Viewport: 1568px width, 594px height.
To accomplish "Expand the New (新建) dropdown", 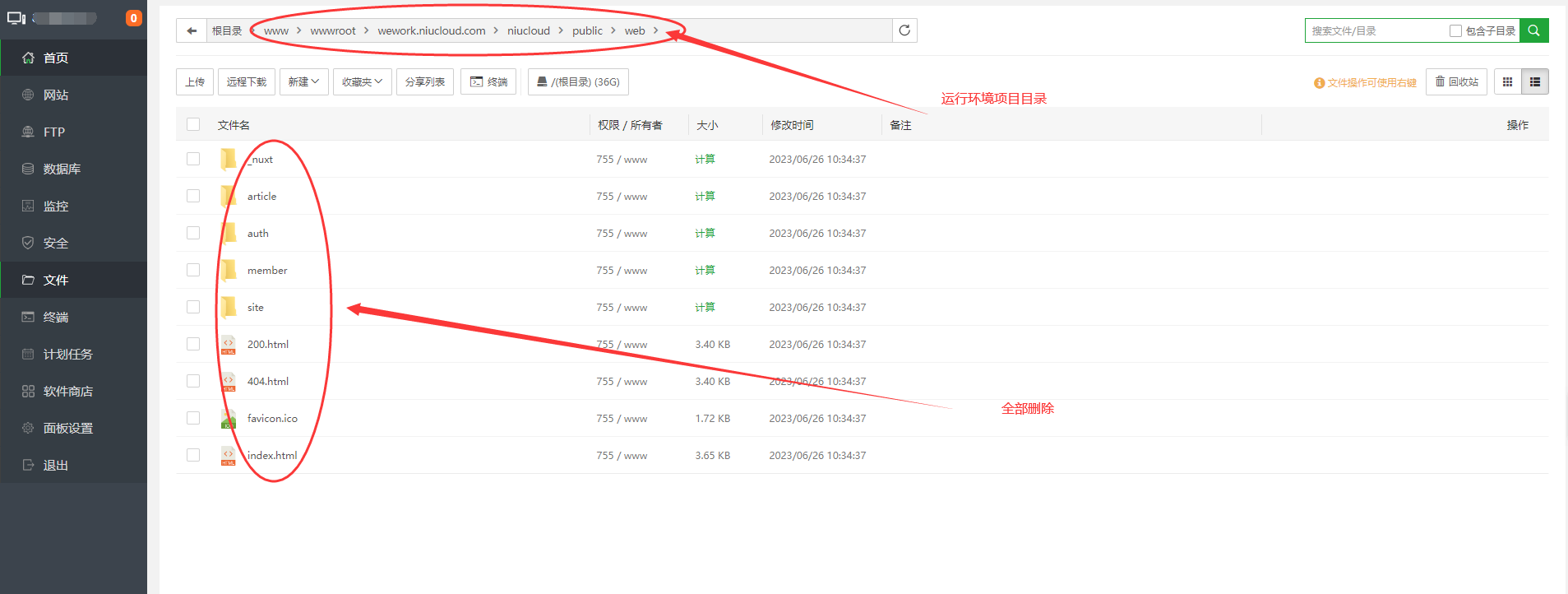I will coord(303,82).
